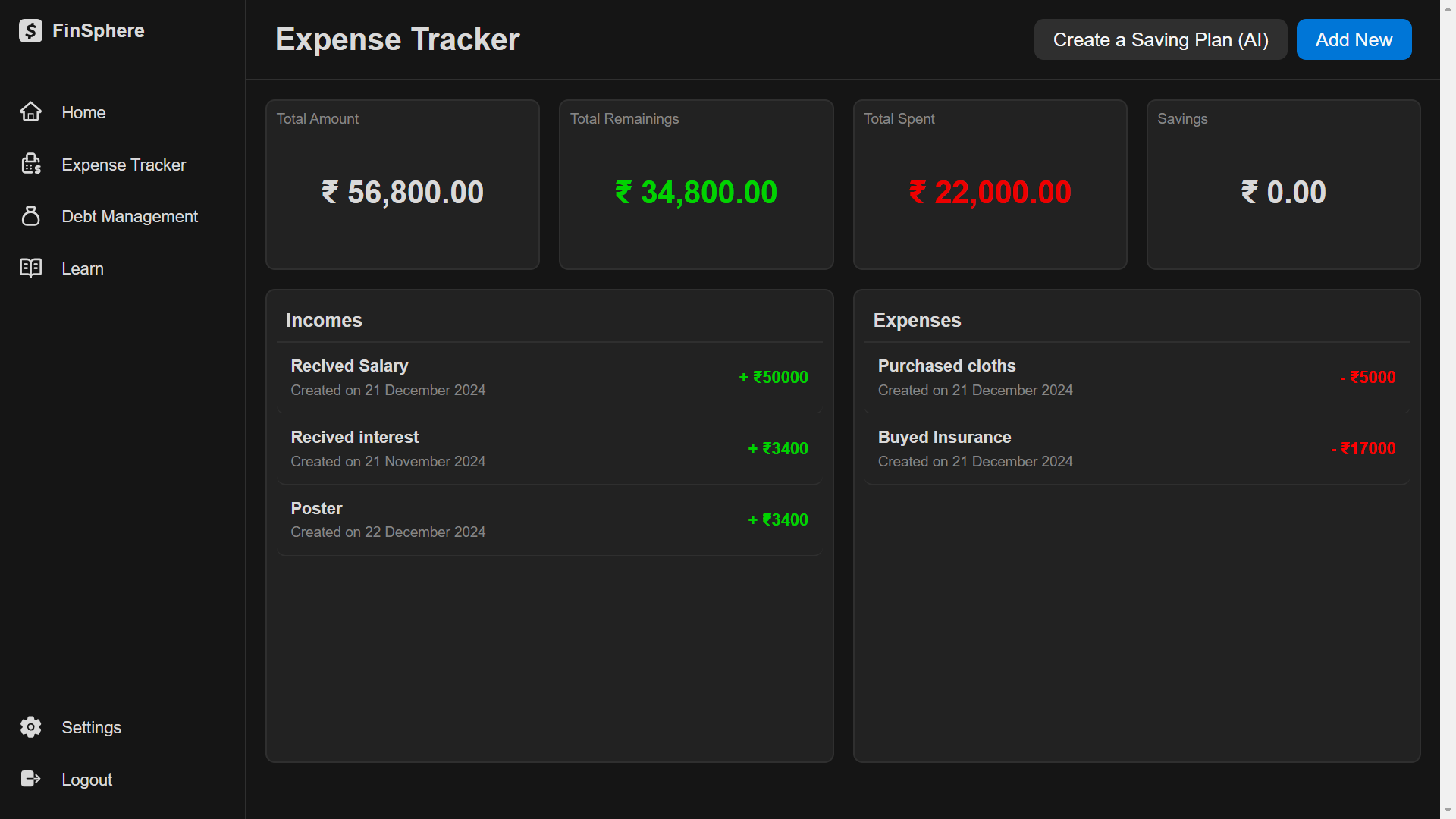Click the Learn open book icon
1456x819 pixels.
pos(30,268)
